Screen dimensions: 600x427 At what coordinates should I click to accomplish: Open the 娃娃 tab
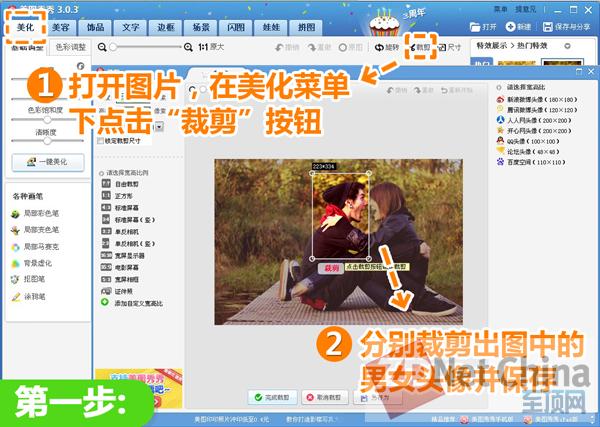pos(271,28)
